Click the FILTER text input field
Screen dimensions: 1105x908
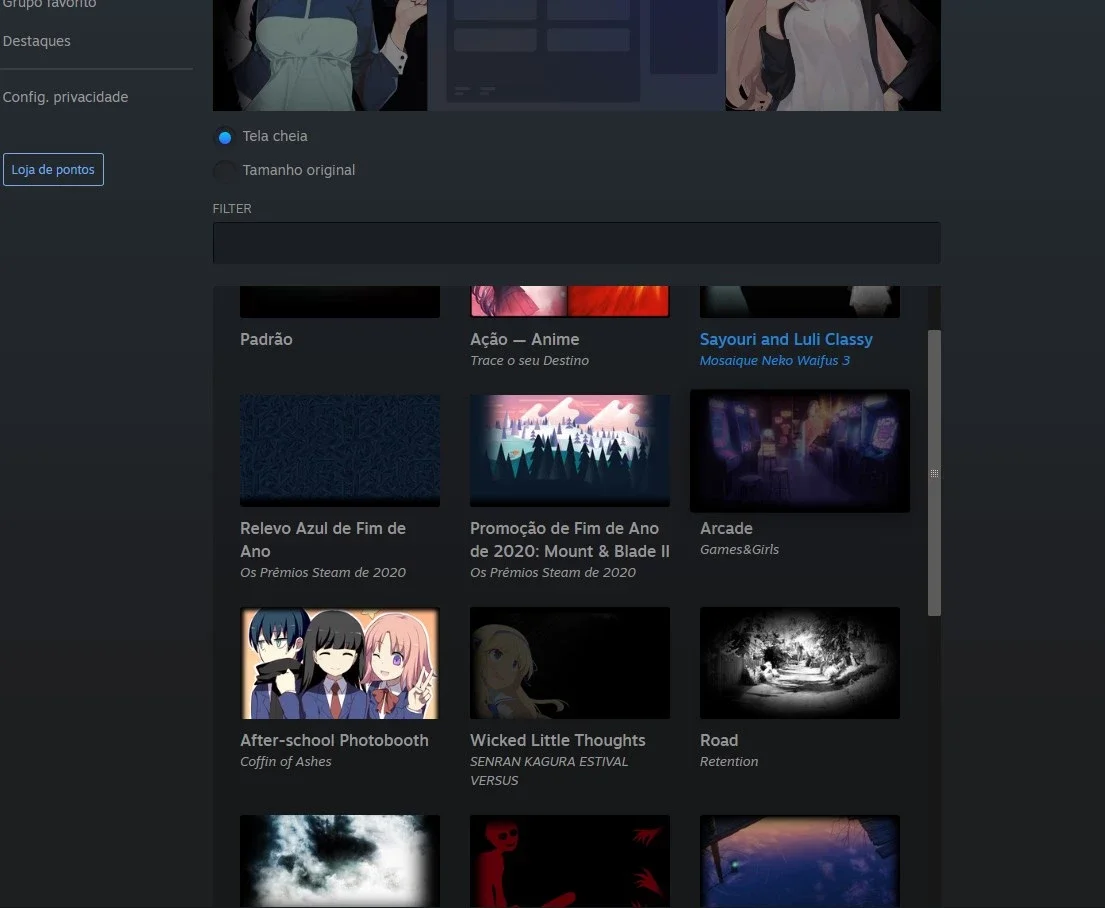coord(576,243)
